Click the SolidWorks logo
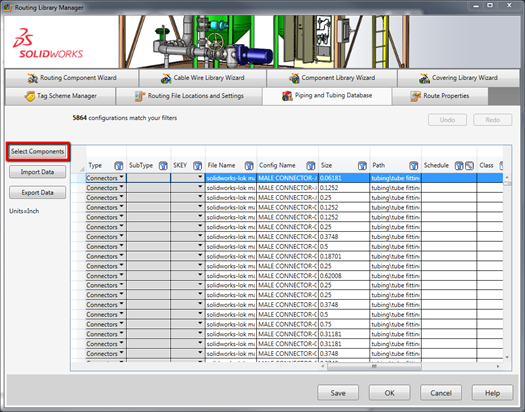Image resolution: width=525 pixels, height=412 pixels. tap(48, 44)
